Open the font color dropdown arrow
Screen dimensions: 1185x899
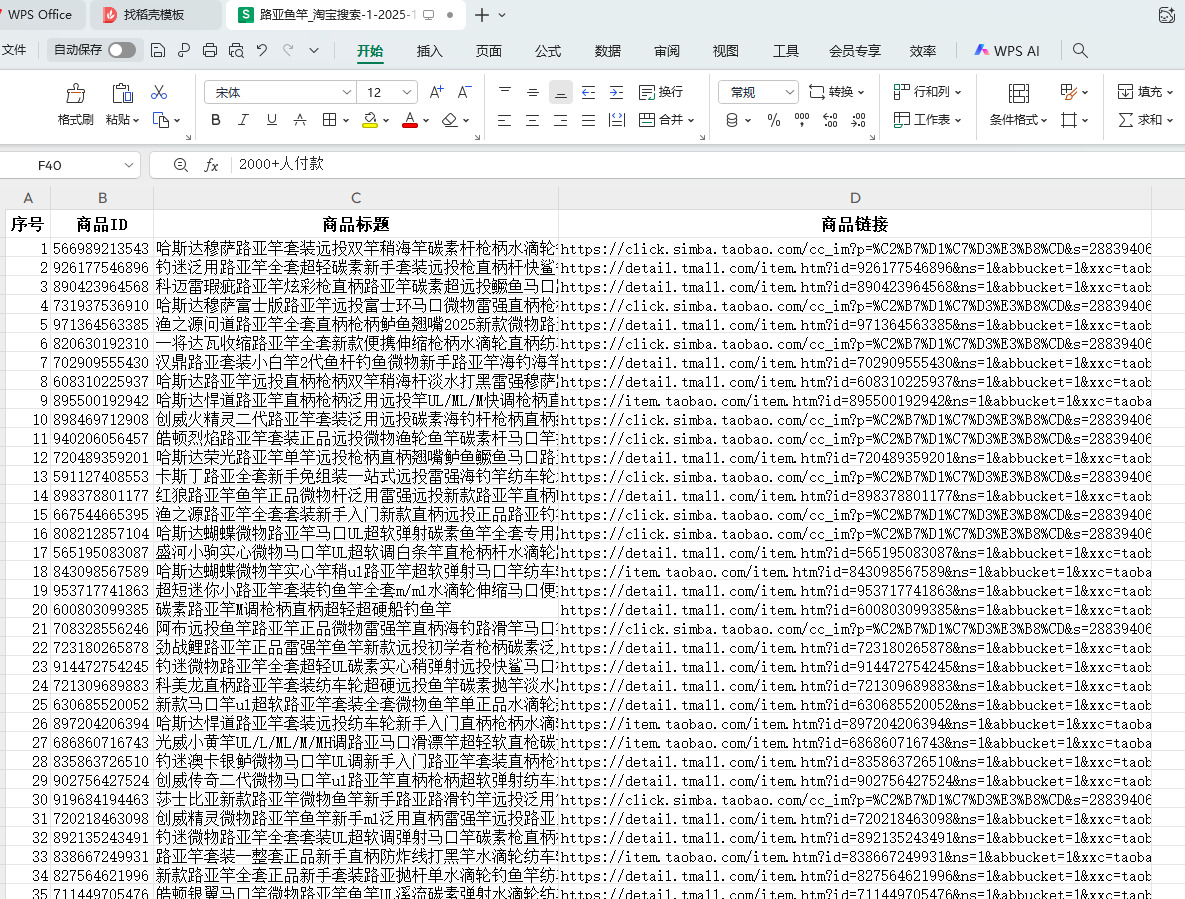(426, 120)
